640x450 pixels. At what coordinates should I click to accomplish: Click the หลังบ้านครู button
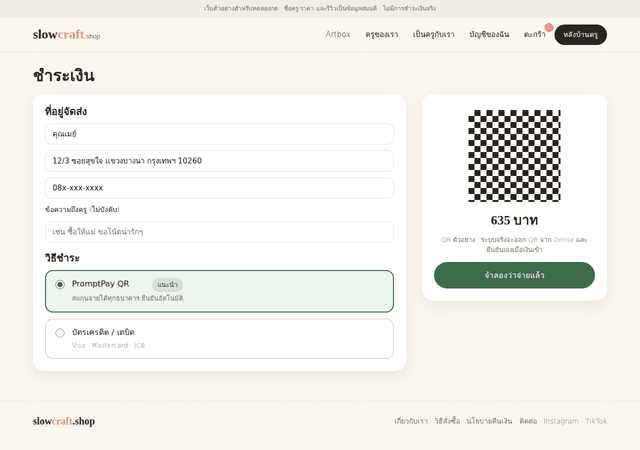click(x=580, y=35)
